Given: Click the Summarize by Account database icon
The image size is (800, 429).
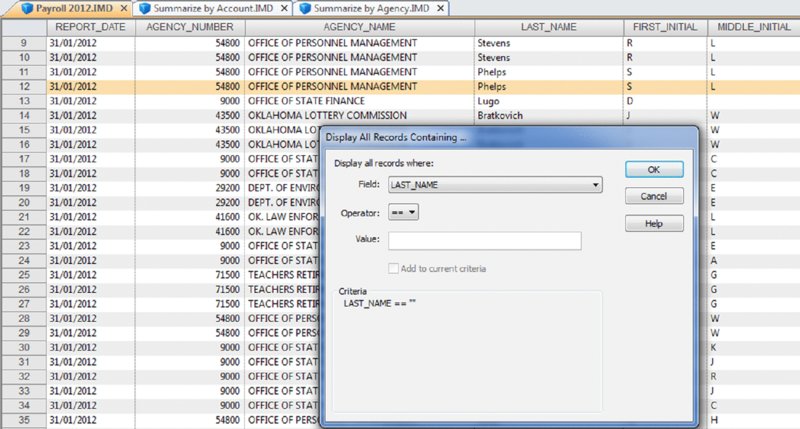Looking at the screenshot, I should pyautogui.click(x=145, y=9).
